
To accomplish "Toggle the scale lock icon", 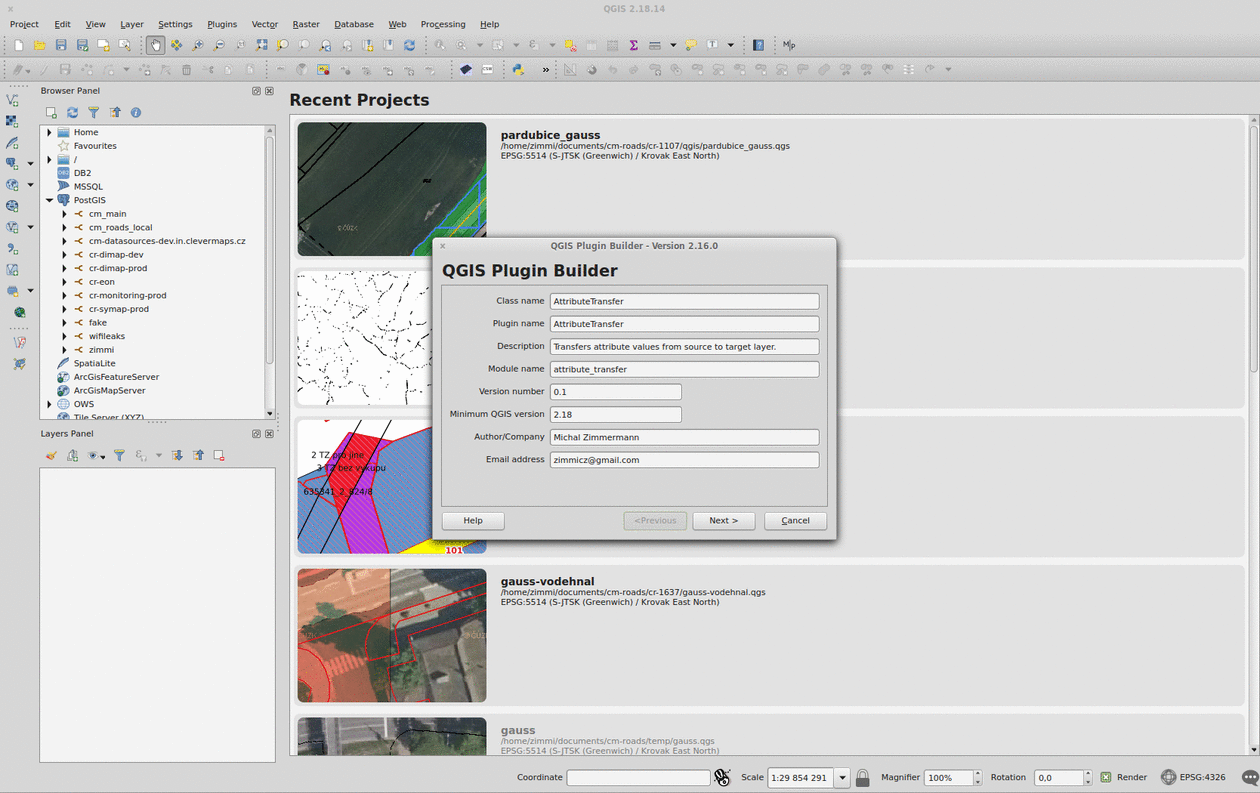I will click(x=862, y=777).
